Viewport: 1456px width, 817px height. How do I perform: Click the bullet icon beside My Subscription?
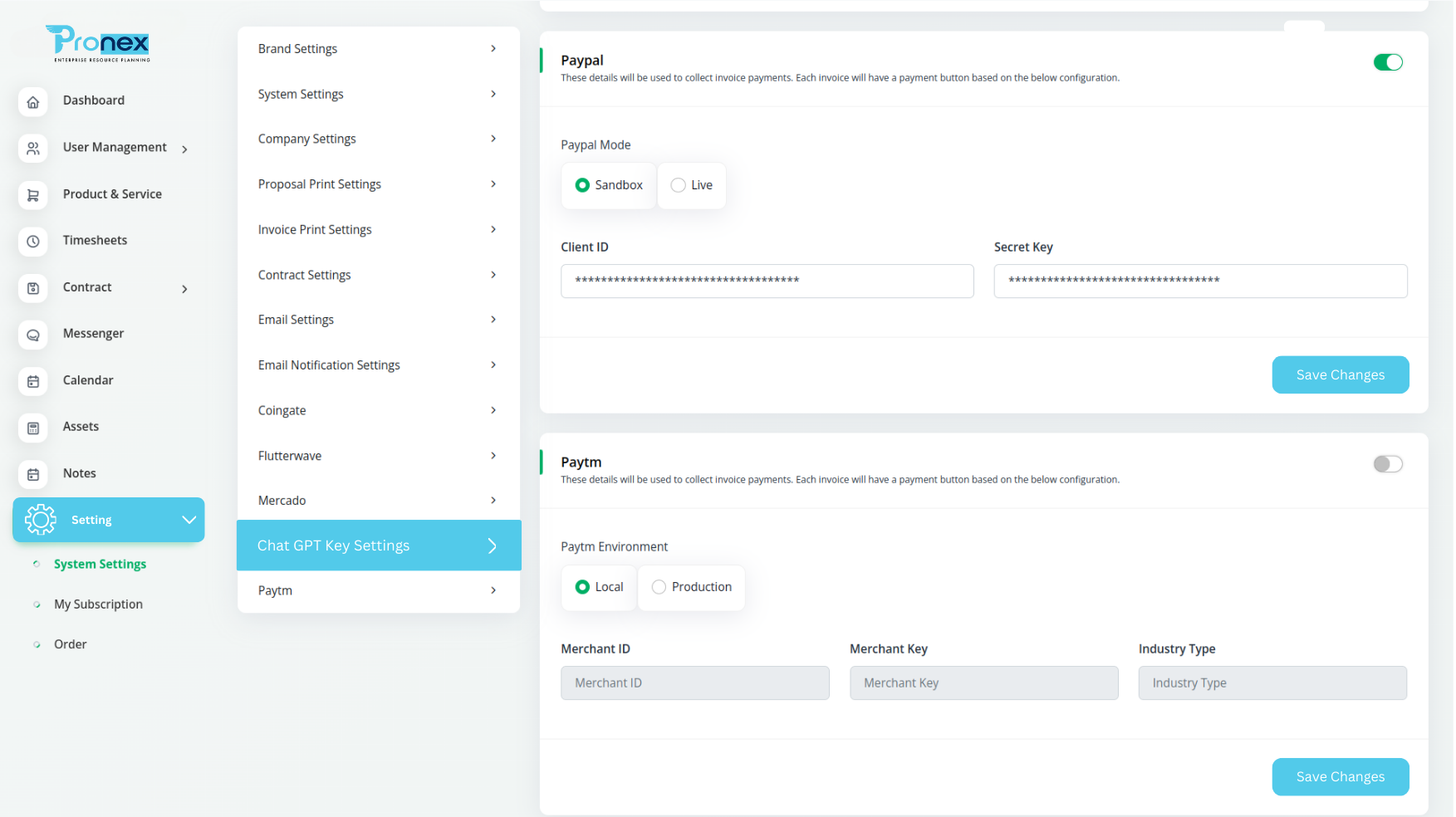click(37, 604)
